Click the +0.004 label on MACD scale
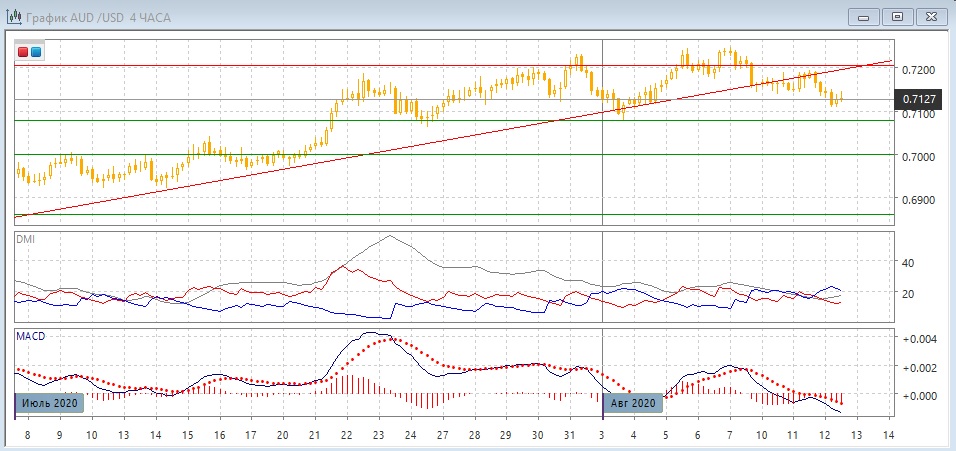 tap(918, 339)
